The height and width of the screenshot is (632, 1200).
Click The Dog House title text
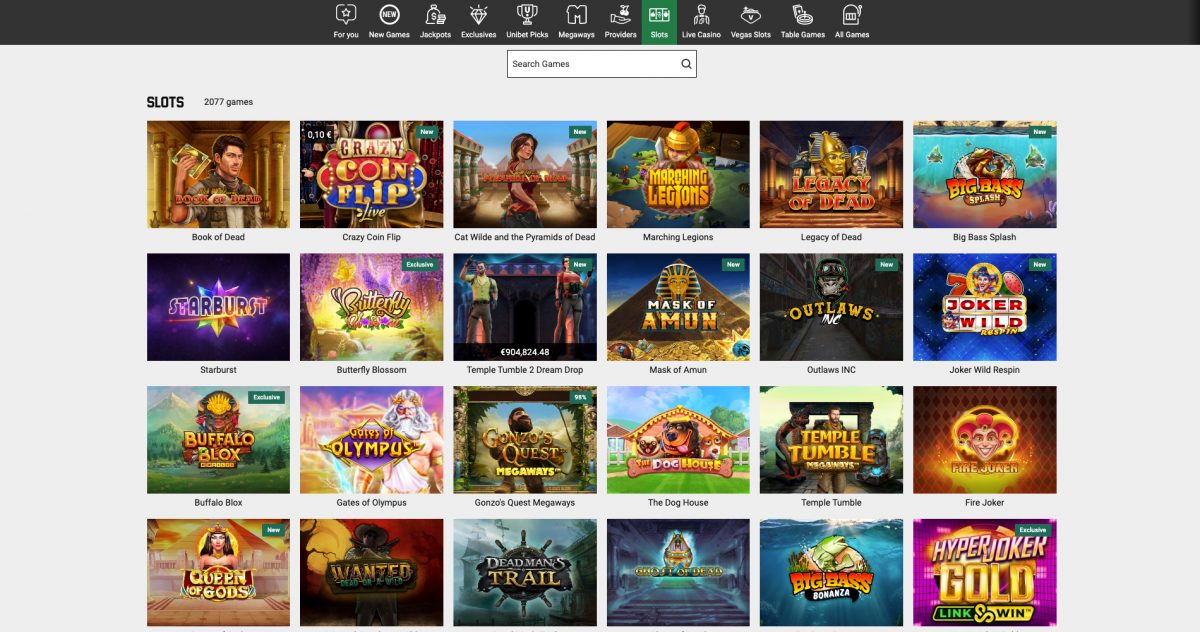[678, 503]
